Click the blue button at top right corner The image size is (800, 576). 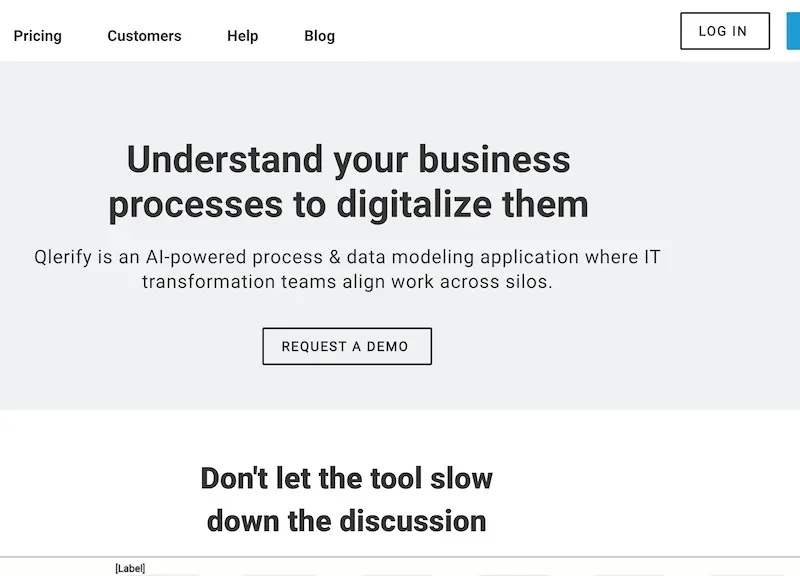point(797,30)
